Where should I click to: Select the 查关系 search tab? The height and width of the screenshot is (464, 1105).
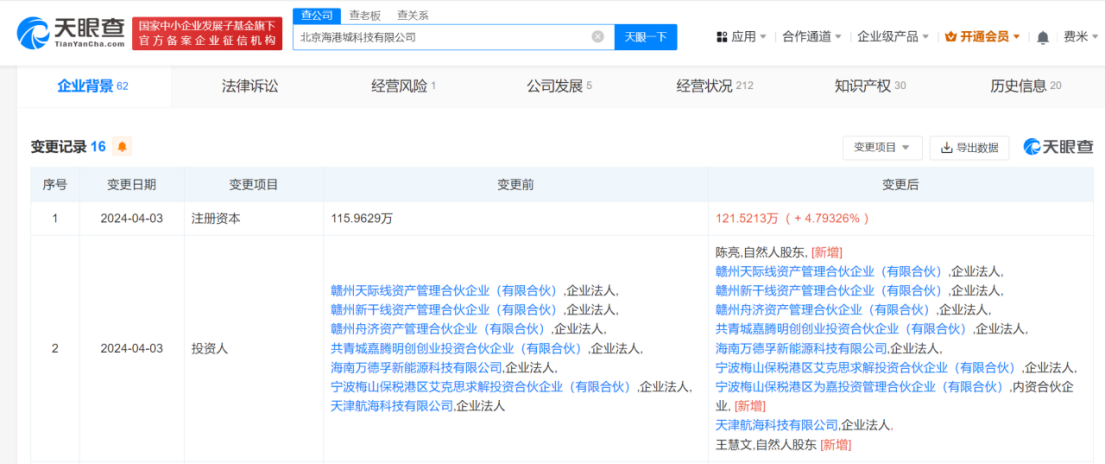[412, 15]
